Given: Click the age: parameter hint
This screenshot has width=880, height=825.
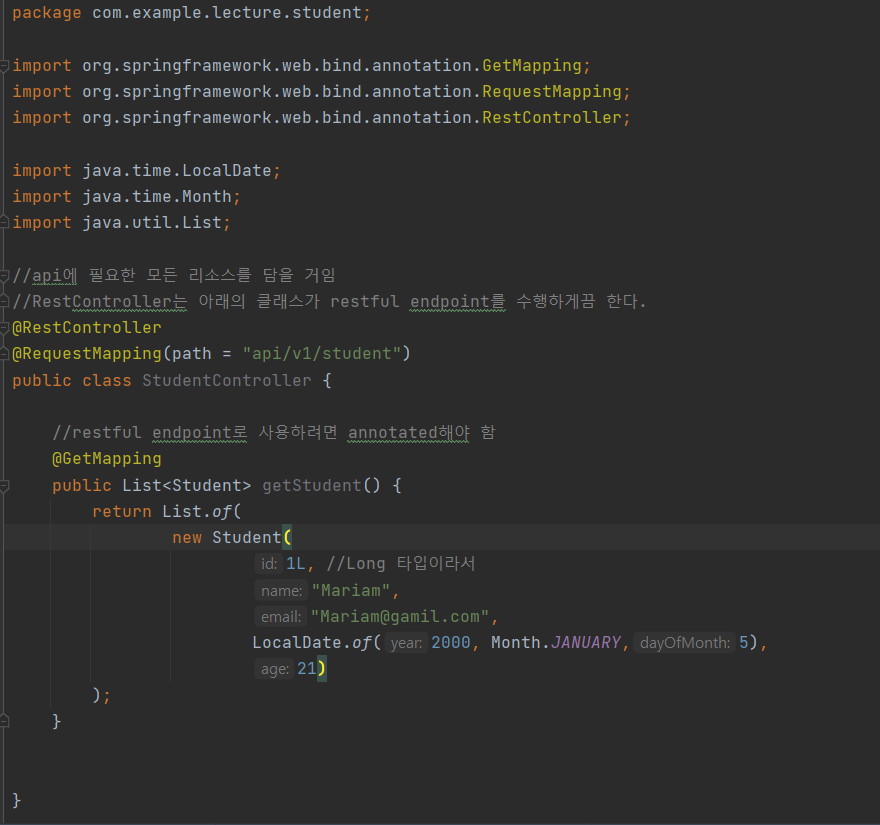Looking at the screenshot, I should (274, 670).
